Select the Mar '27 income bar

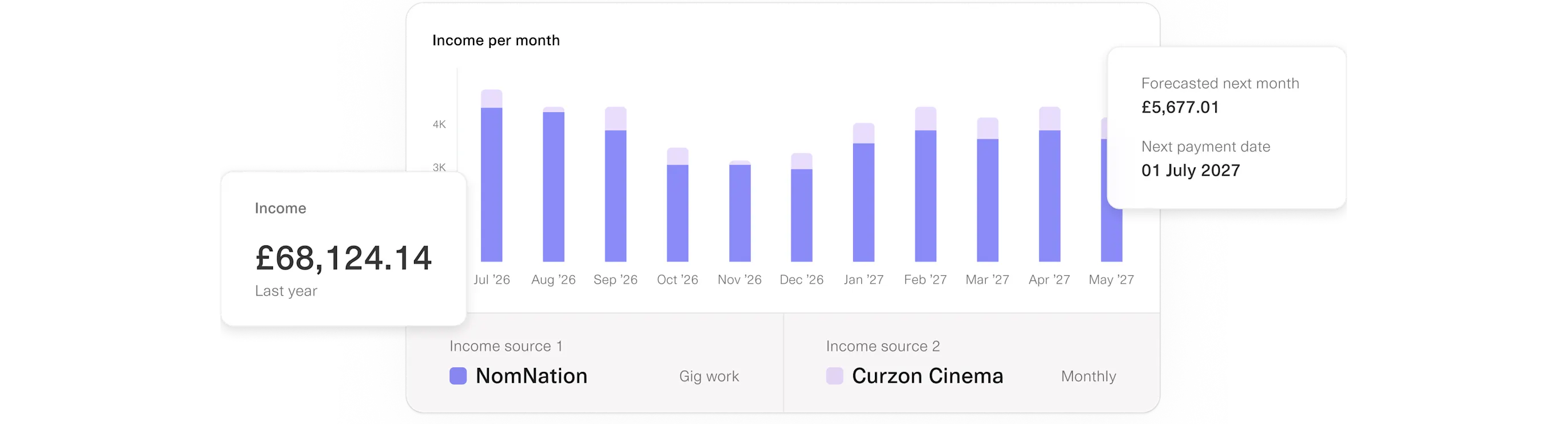pyautogui.click(x=988, y=189)
